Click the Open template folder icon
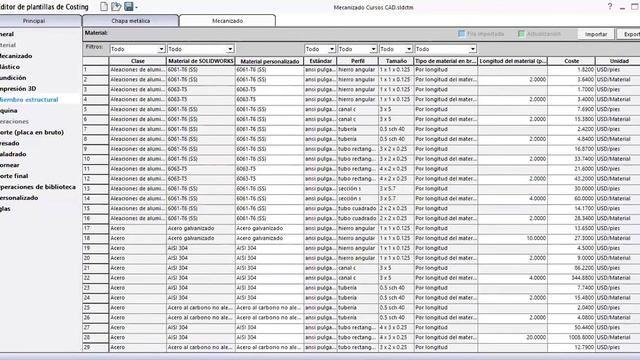 click(116, 7)
